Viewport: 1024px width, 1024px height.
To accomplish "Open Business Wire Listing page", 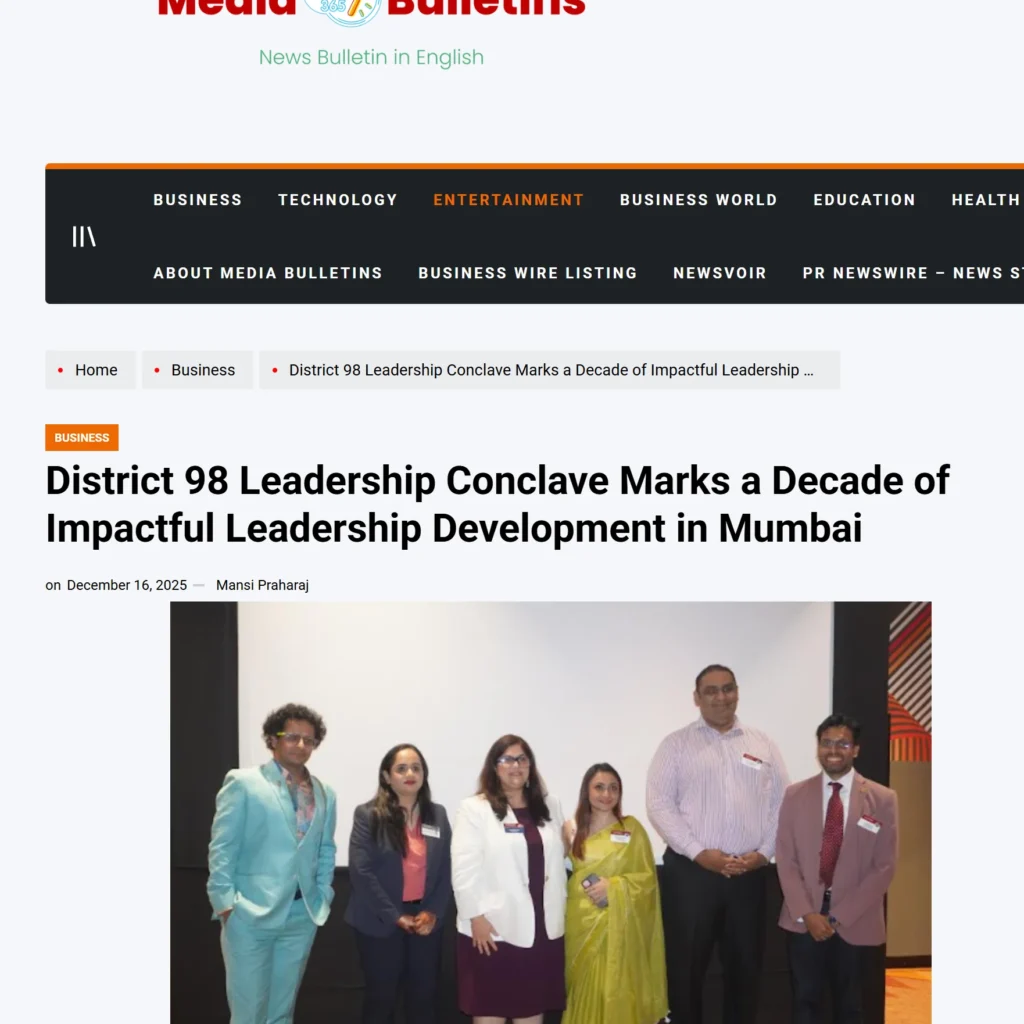I will coord(528,273).
